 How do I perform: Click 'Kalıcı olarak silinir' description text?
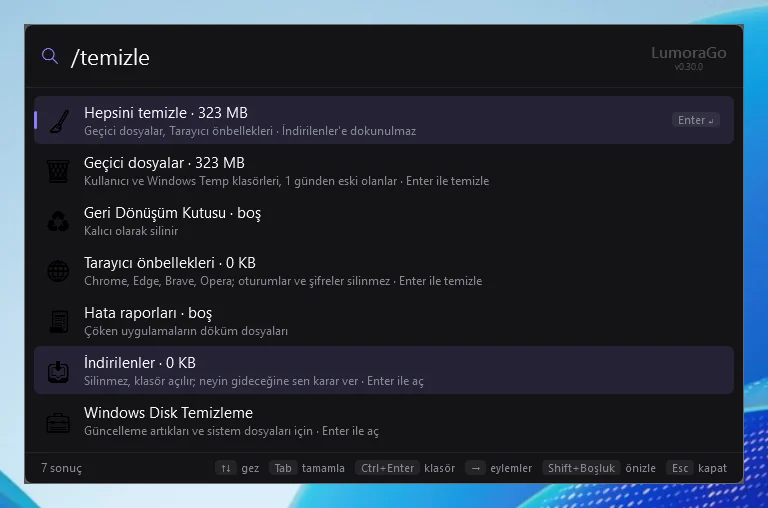tap(131, 231)
